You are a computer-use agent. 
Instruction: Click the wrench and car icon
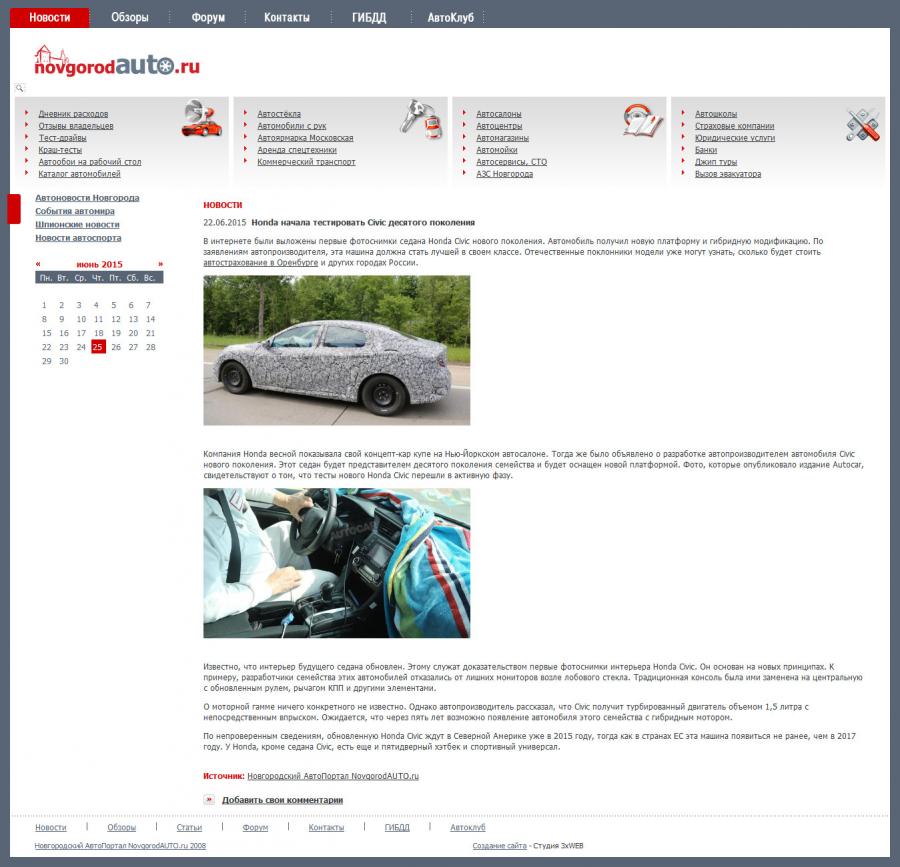(x=421, y=118)
